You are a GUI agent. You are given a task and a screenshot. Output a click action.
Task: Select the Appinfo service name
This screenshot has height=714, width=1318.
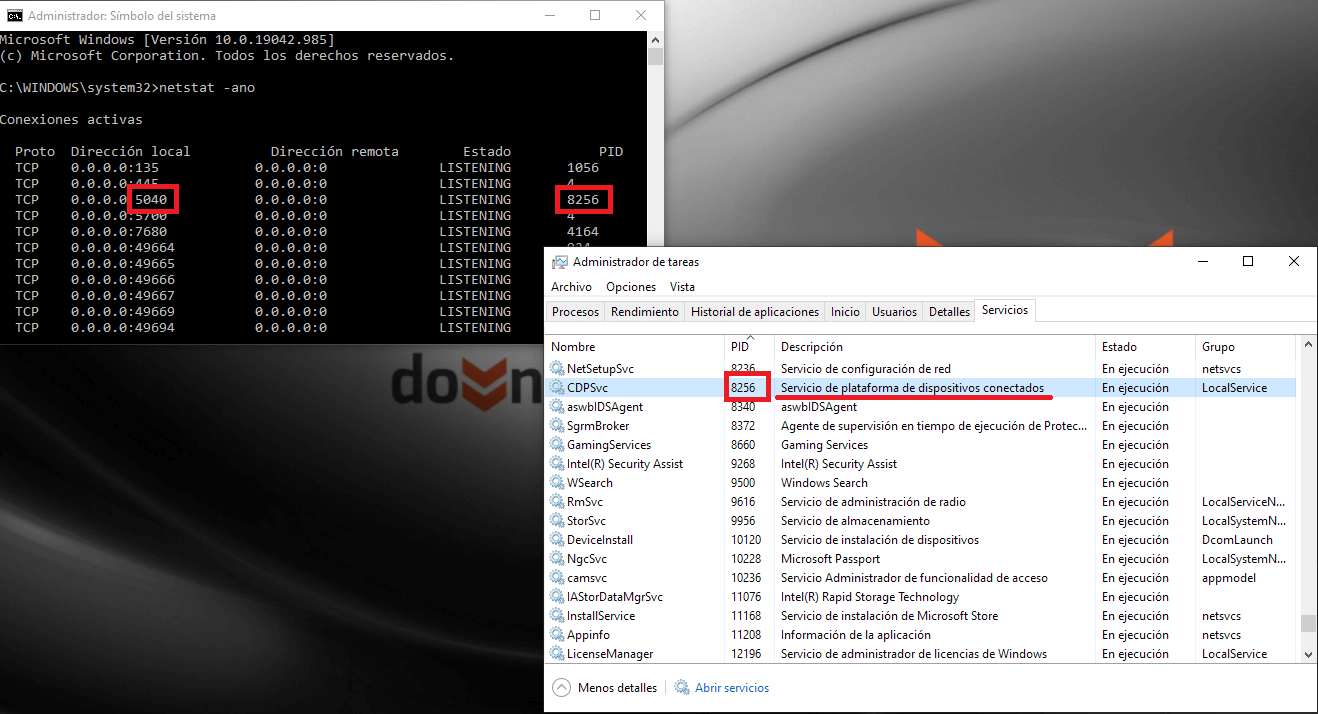click(x=588, y=635)
